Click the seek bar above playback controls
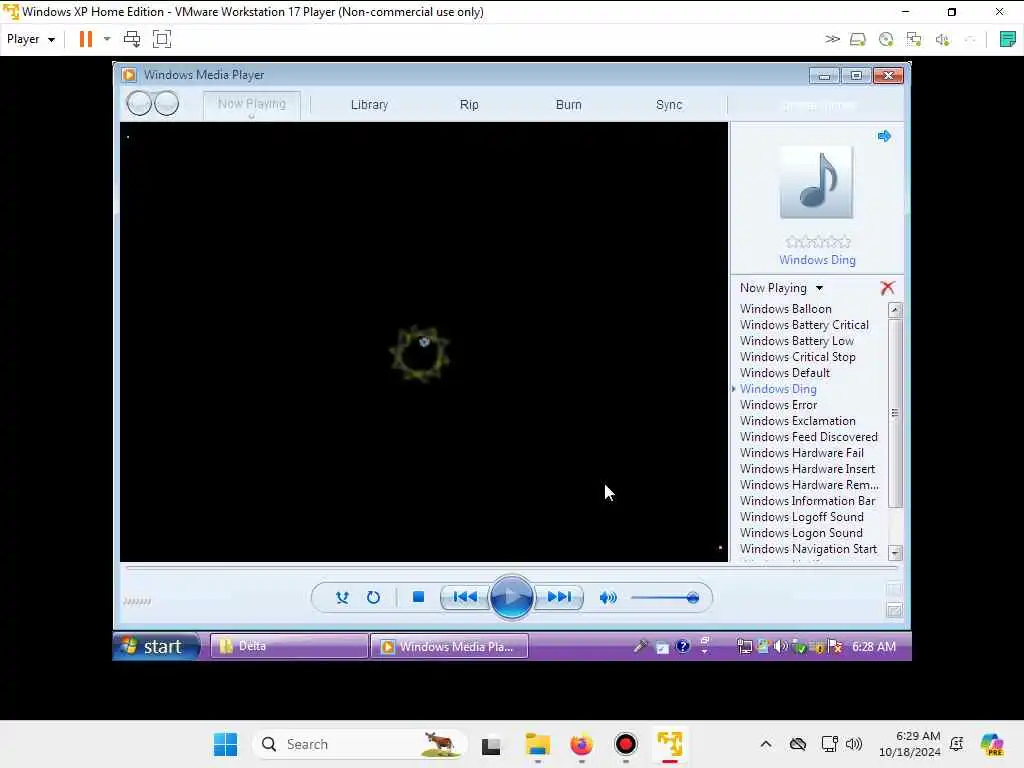 coord(511,568)
